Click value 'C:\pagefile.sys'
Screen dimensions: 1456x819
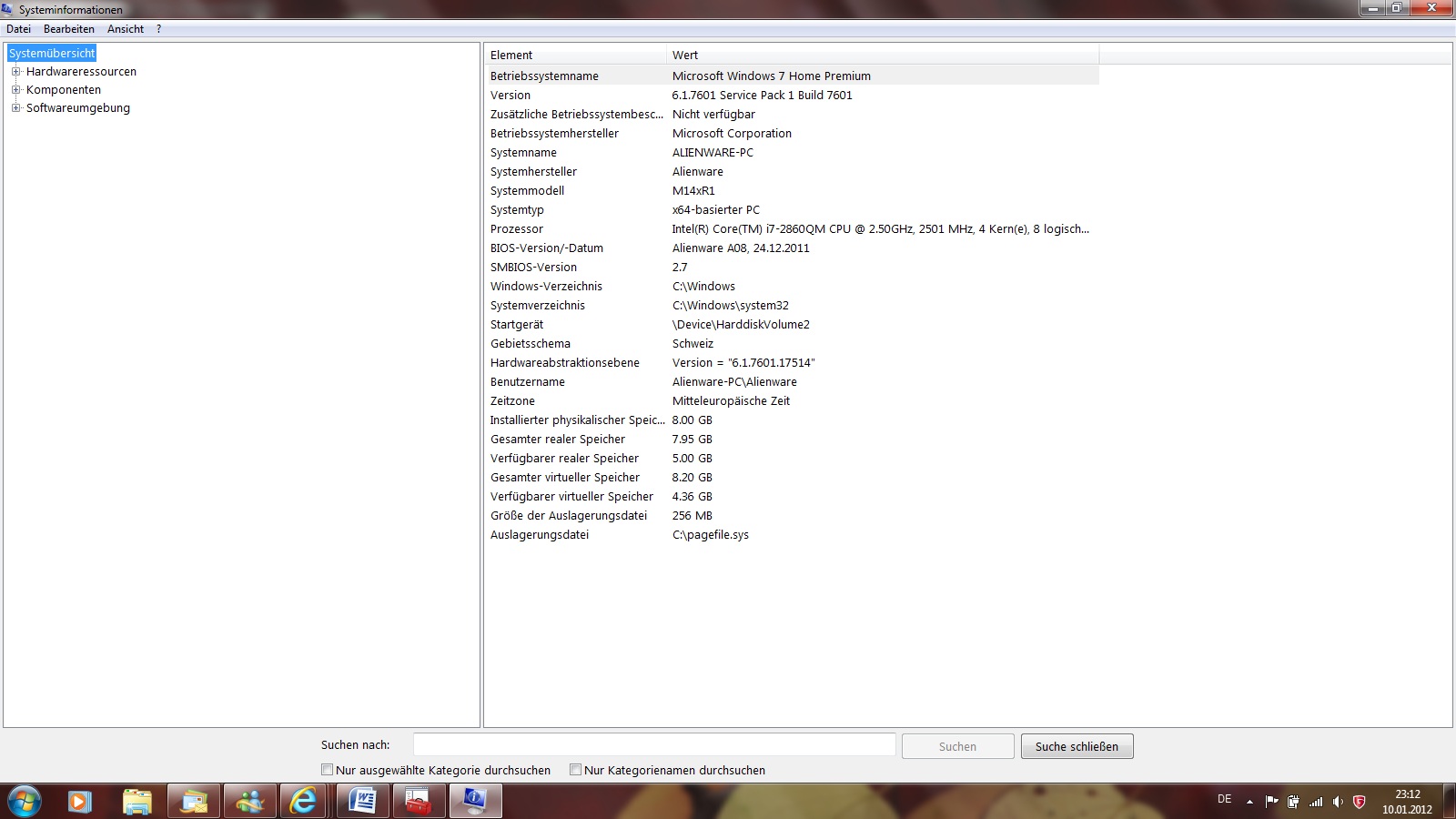click(x=710, y=535)
